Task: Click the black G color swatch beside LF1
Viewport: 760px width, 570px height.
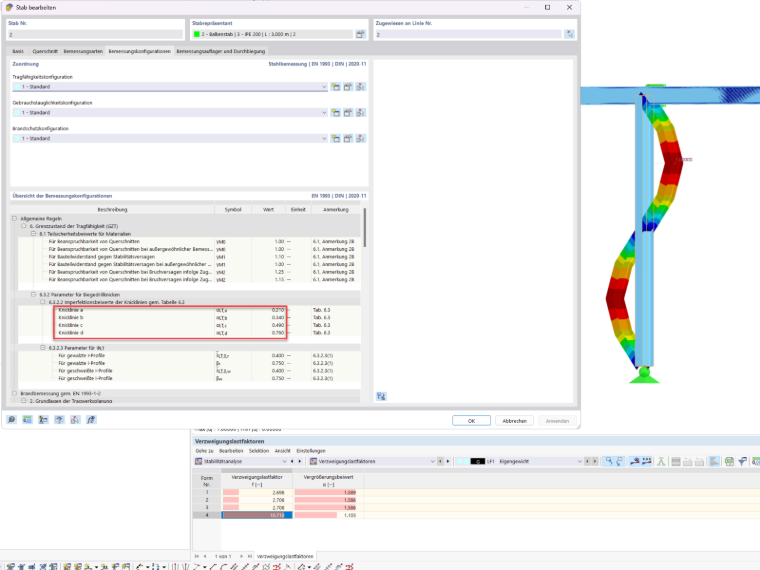Action: pyautogui.click(x=477, y=461)
